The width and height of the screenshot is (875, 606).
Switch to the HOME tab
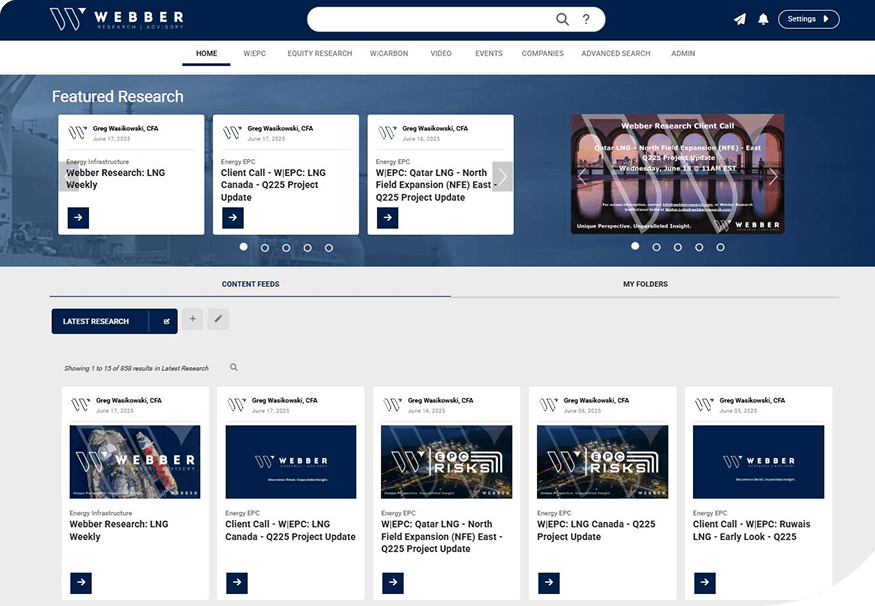tap(206, 54)
